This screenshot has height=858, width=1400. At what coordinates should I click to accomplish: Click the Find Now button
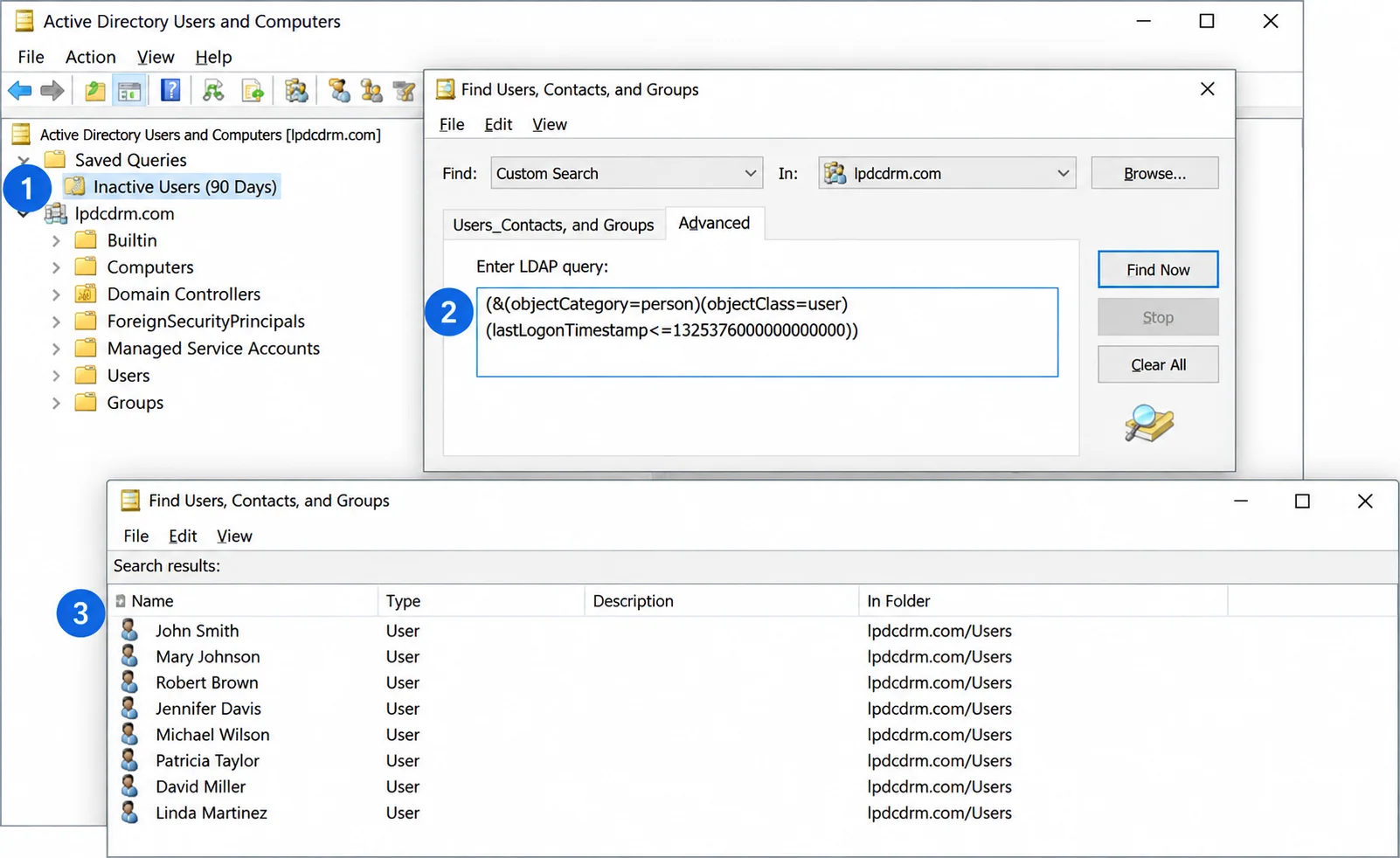[x=1158, y=270]
